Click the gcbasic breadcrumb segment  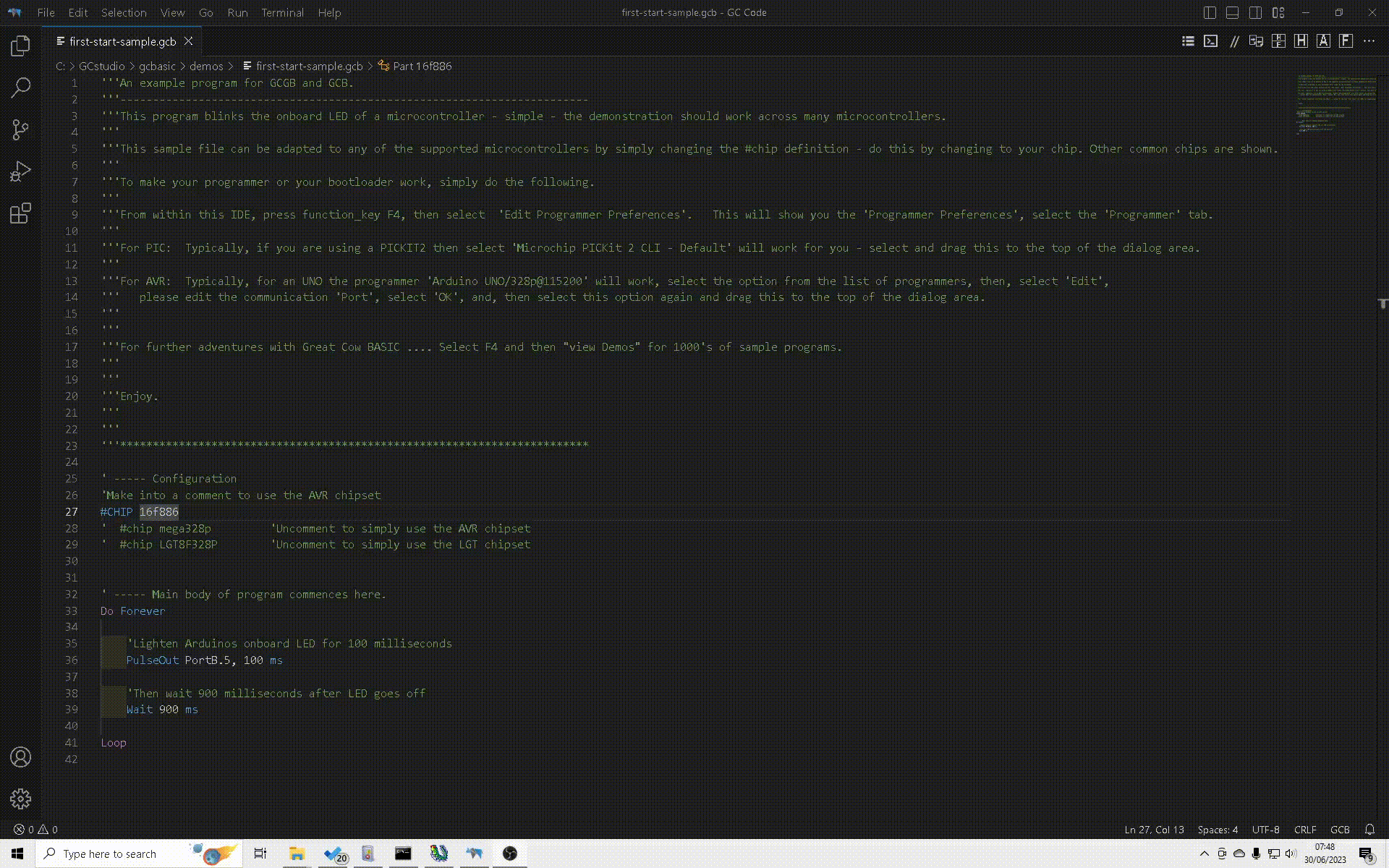click(x=157, y=66)
